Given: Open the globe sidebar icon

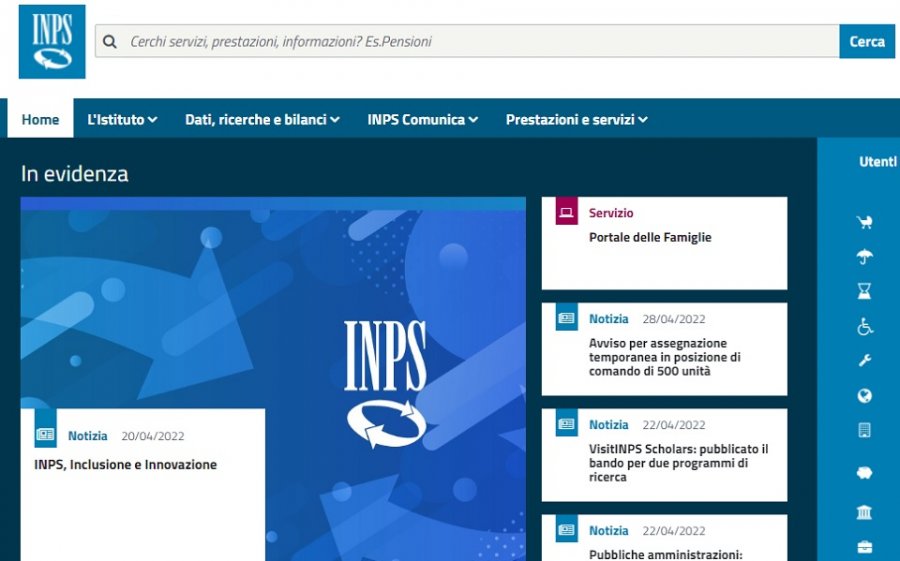Looking at the screenshot, I should [x=864, y=396].
